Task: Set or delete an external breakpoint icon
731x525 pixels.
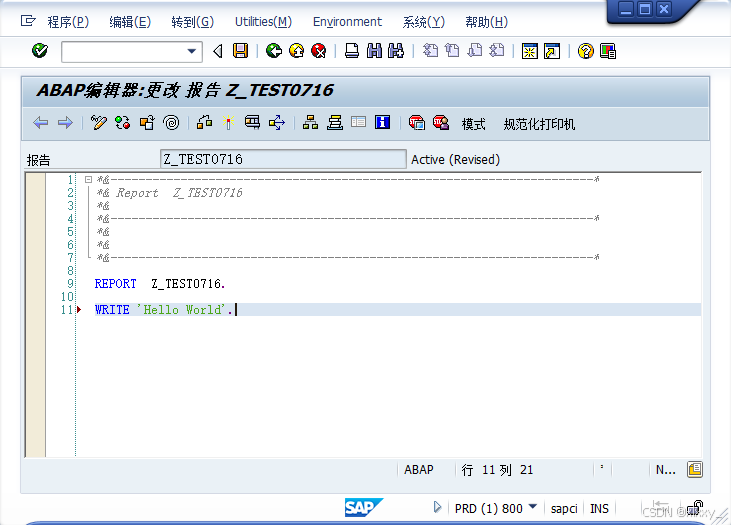Action: pos(441,123)
